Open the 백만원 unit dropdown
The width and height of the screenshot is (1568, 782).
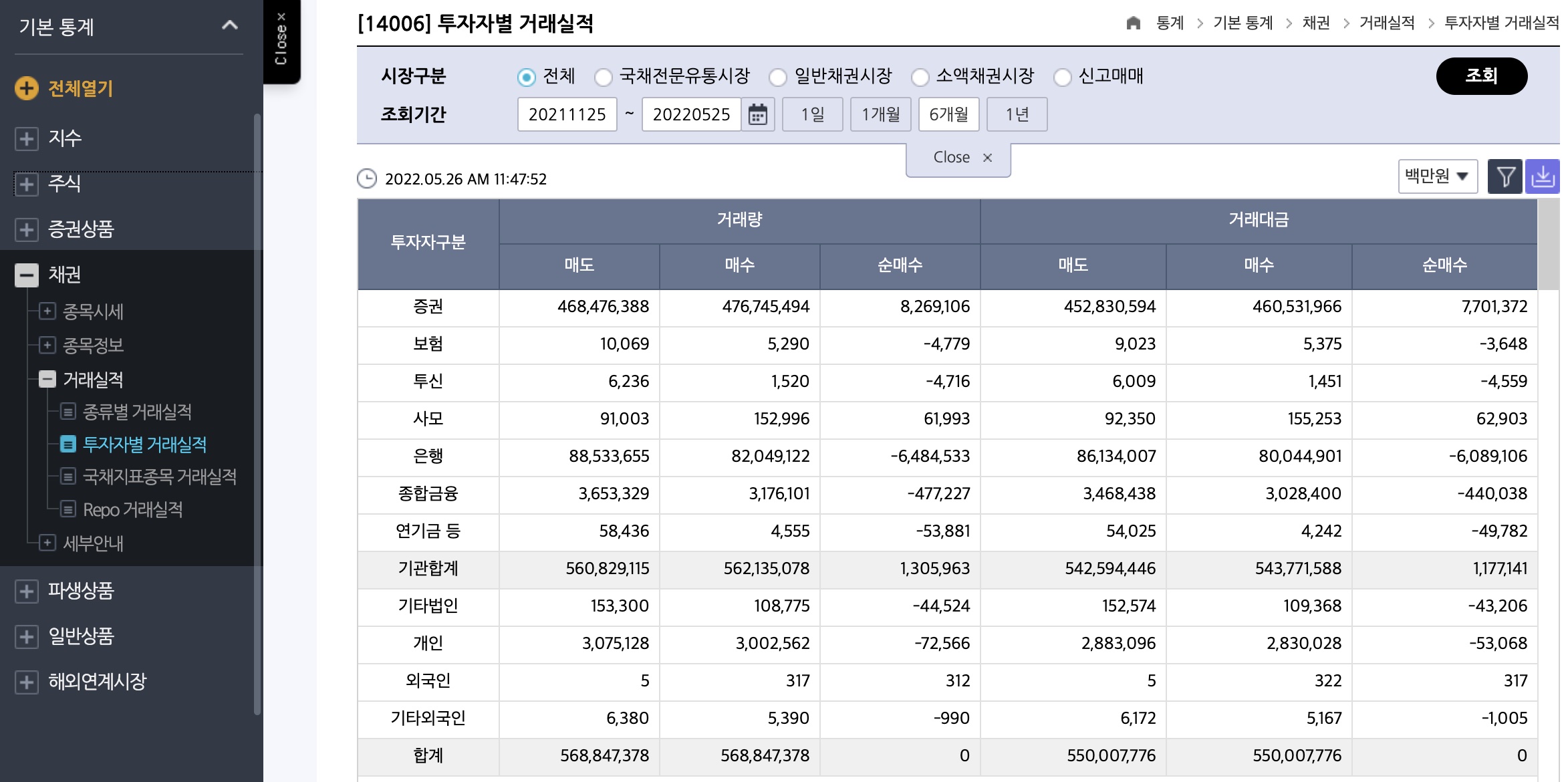point(1438,176)
